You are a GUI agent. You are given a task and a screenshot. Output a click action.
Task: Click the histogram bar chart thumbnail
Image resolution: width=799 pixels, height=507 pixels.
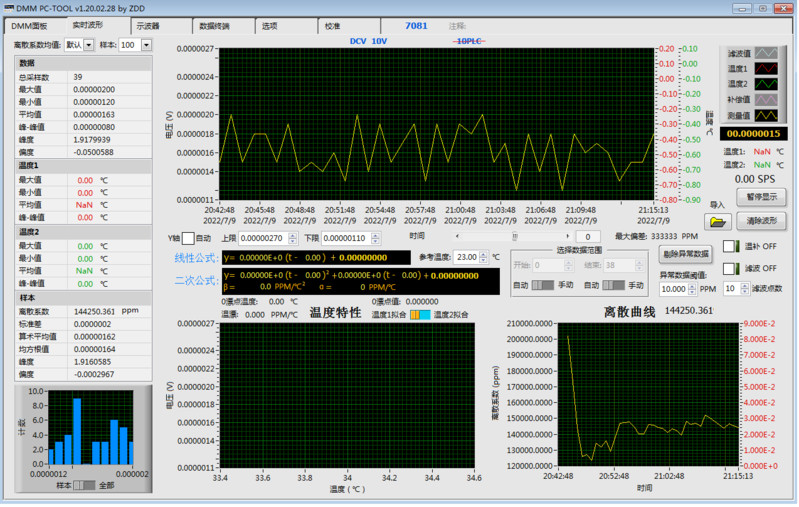point(88,429)
